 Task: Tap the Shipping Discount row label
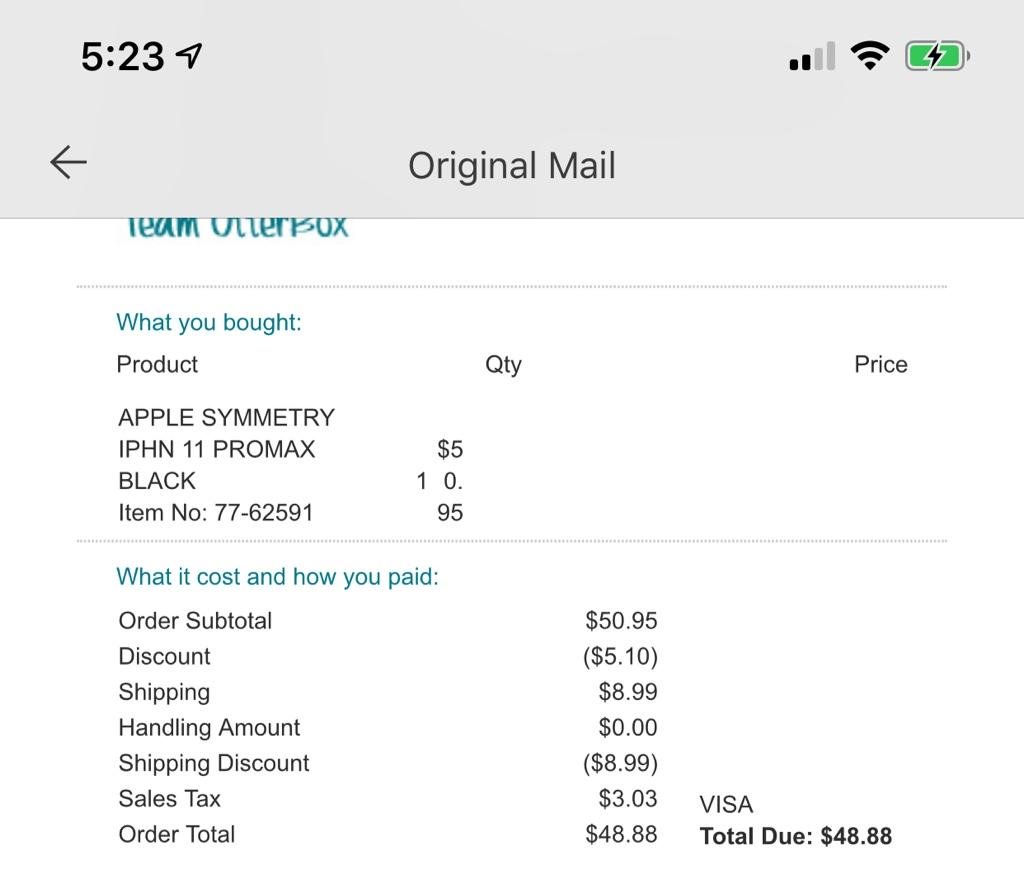(x=213, y=763)
